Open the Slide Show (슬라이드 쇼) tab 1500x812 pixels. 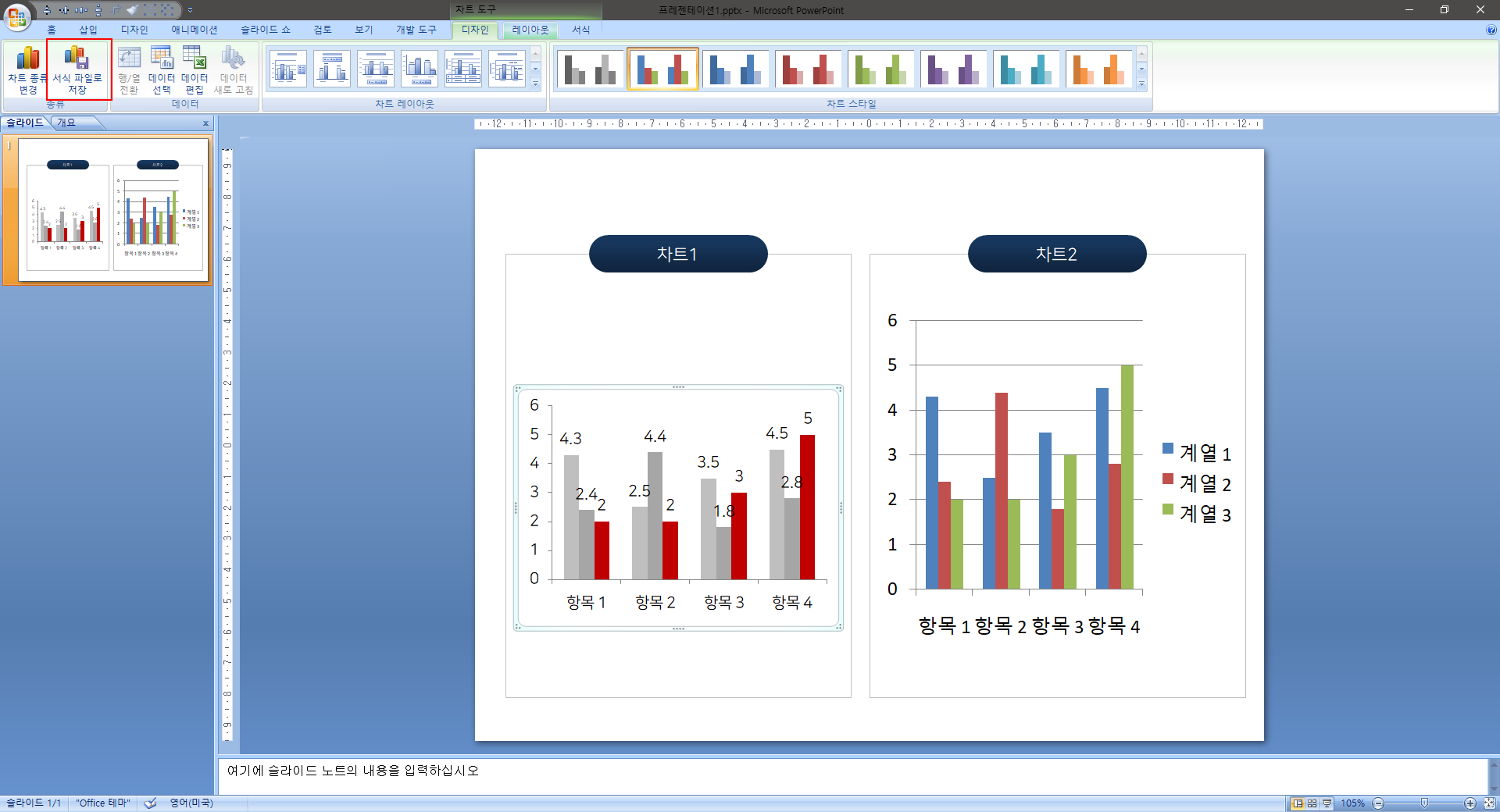[266, 30]
